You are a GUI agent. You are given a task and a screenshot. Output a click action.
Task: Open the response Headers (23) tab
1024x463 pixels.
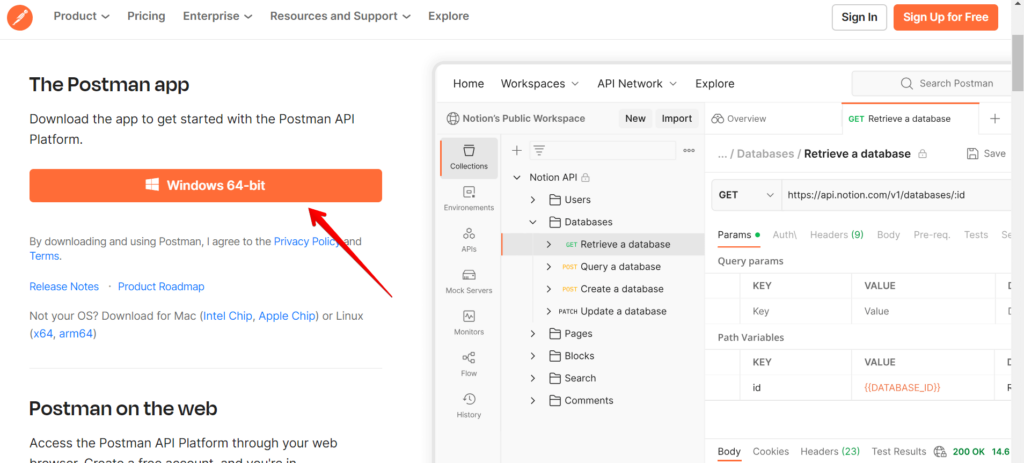830,451
